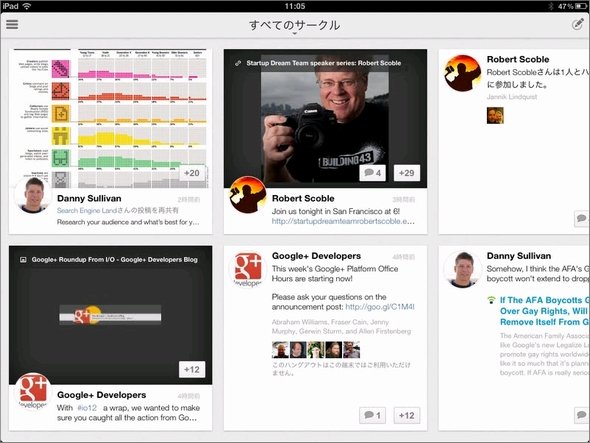590x443 pixels.
Task: Tap the compose post pencil icon
Action: pyautogui.click(x=578, y=24)
